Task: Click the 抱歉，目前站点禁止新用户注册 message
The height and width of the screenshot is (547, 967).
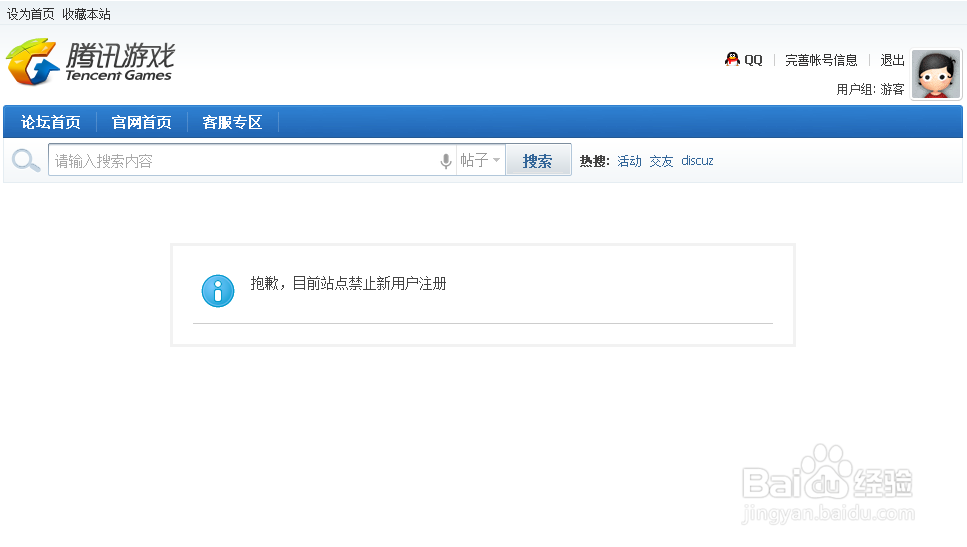Action: pos(348,284)
